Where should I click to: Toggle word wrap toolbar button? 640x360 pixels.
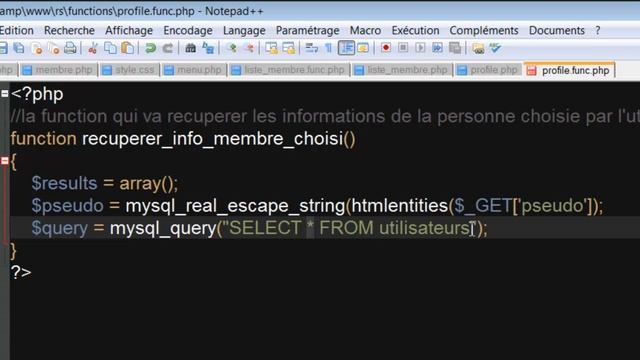[311, 48]
